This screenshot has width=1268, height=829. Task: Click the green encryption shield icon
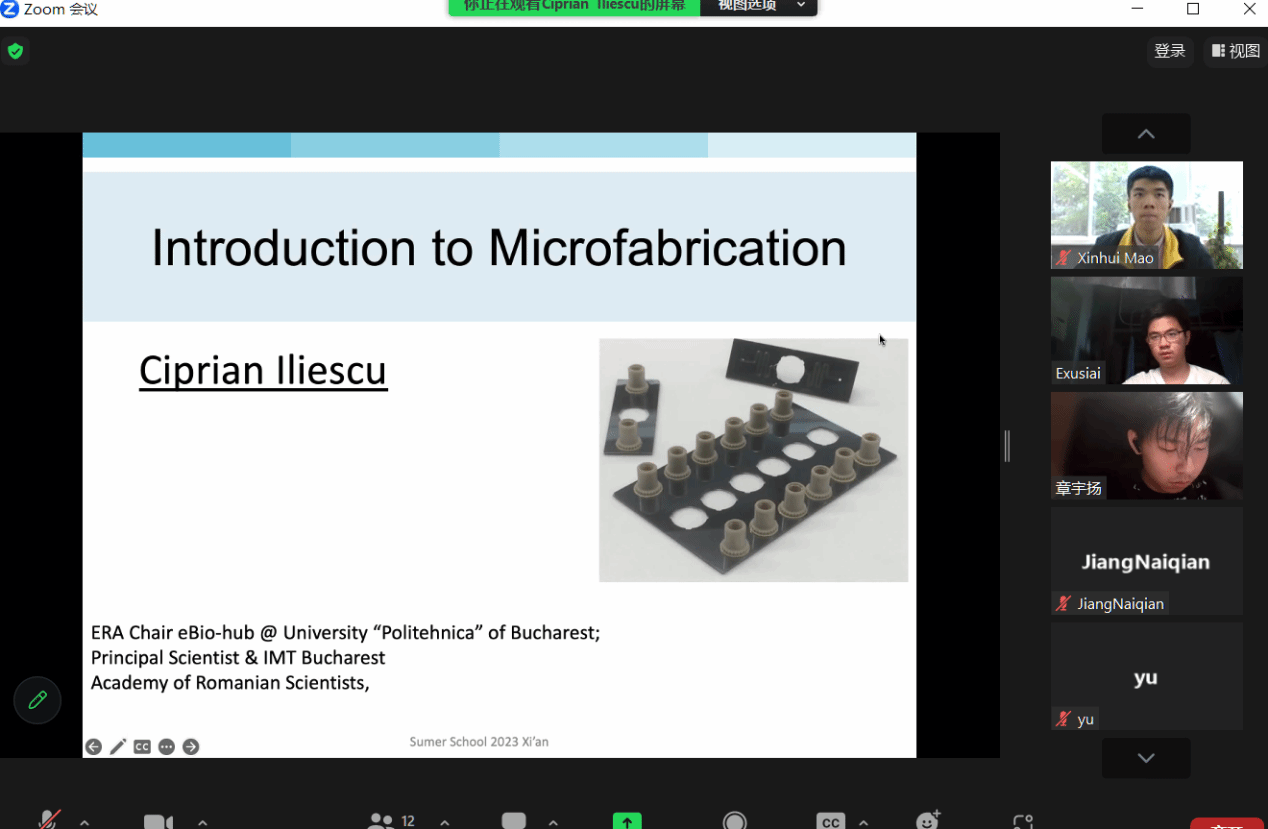coord(15,51)
